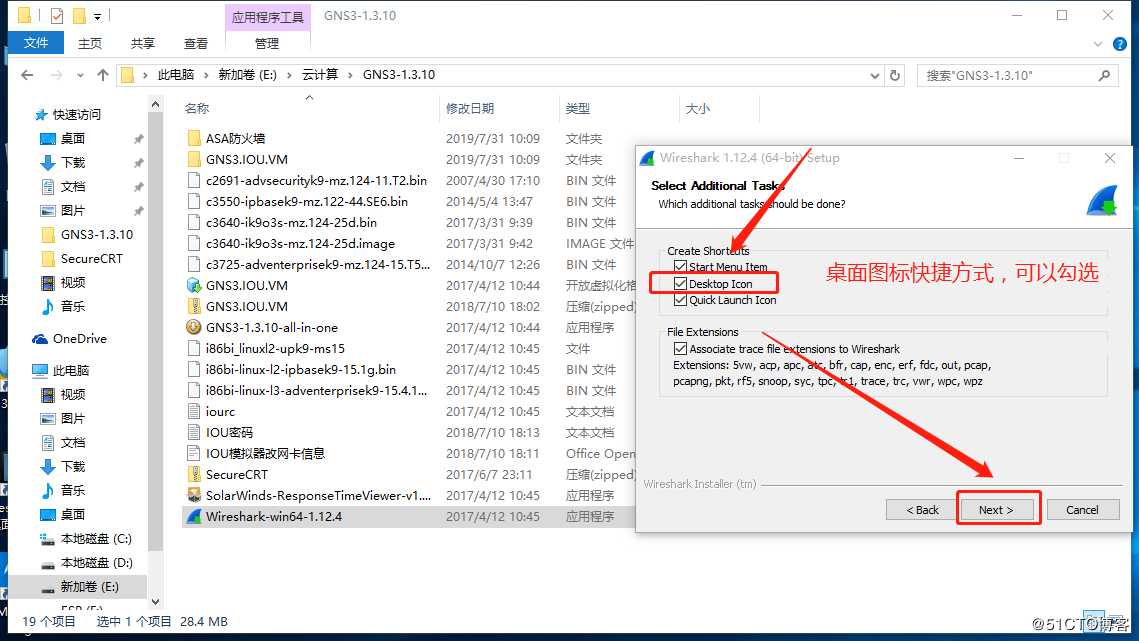Select the file i86bi_linuxl2-upk9-ms15
Viewport: 1139px width, 641px height.
pos(275,348)
